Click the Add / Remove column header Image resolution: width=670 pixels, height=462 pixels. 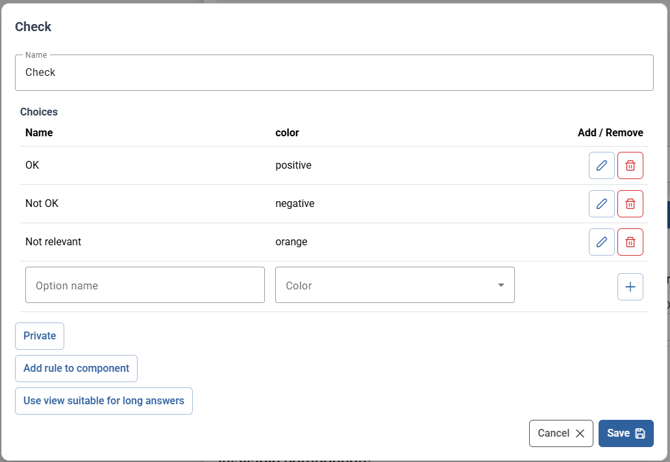(x=610, y=133)
